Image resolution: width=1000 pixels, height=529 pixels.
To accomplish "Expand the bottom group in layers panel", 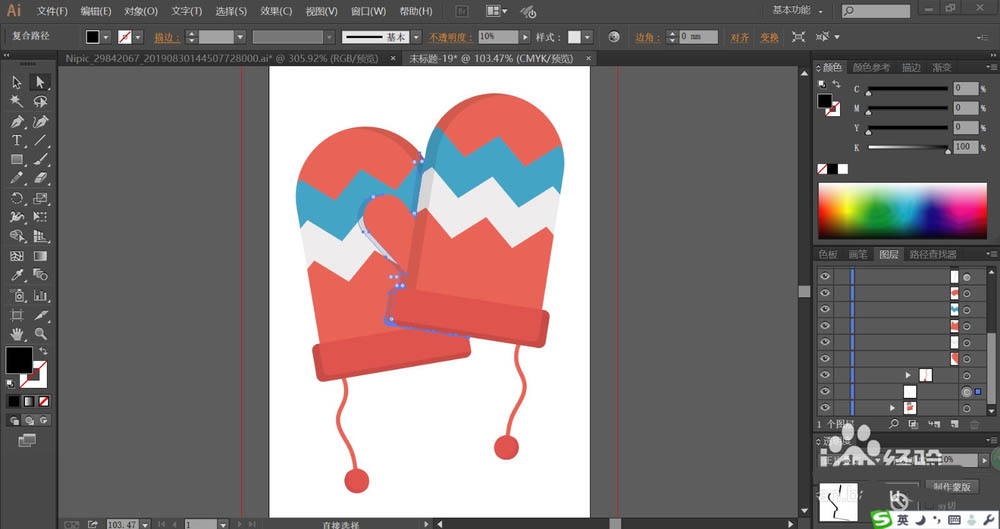I will click(x=892, y=408).
